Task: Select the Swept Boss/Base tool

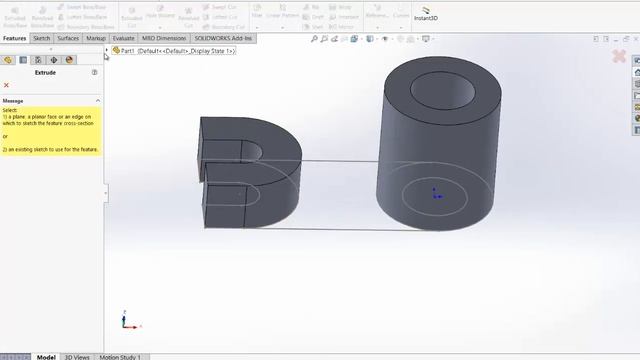Action: [x=82, y=7]
